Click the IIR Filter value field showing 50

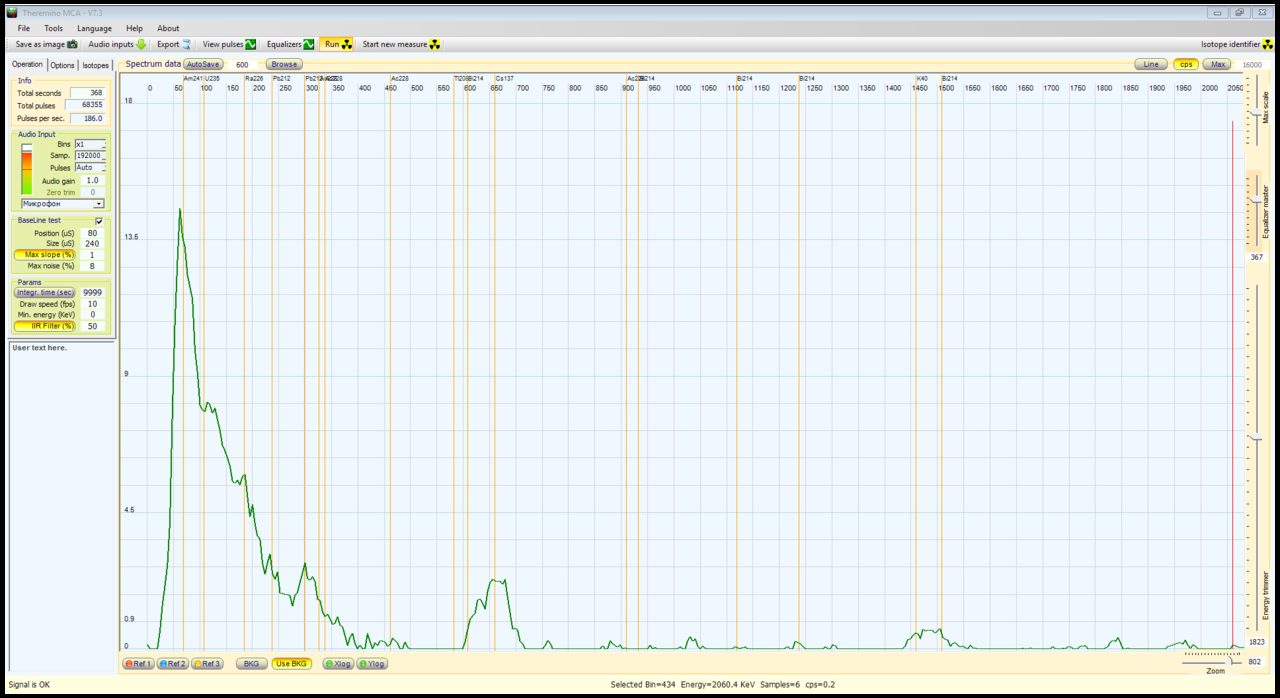[x=92, y=326]
